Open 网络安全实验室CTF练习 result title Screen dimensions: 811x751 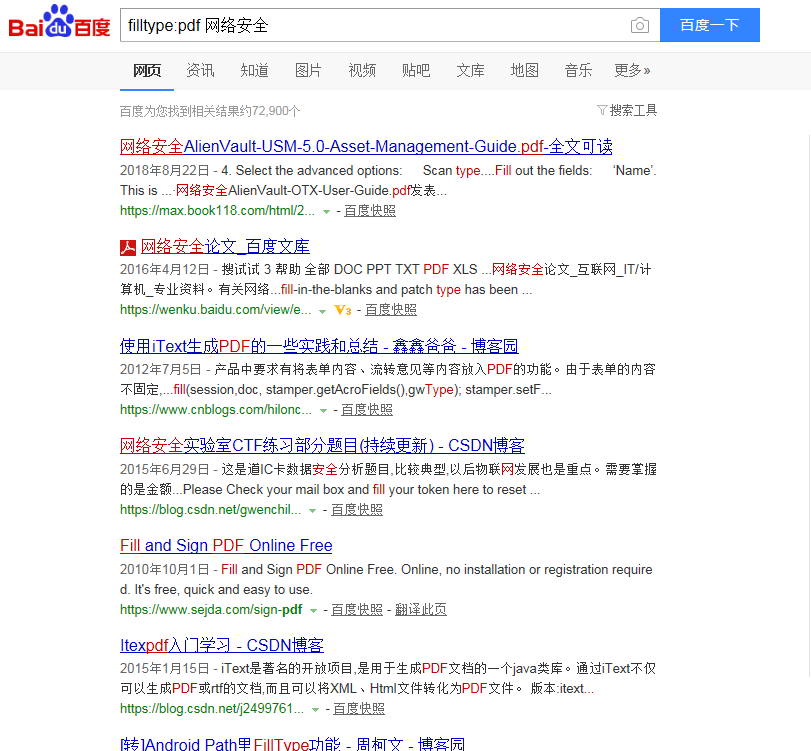(x=322, y=445)
